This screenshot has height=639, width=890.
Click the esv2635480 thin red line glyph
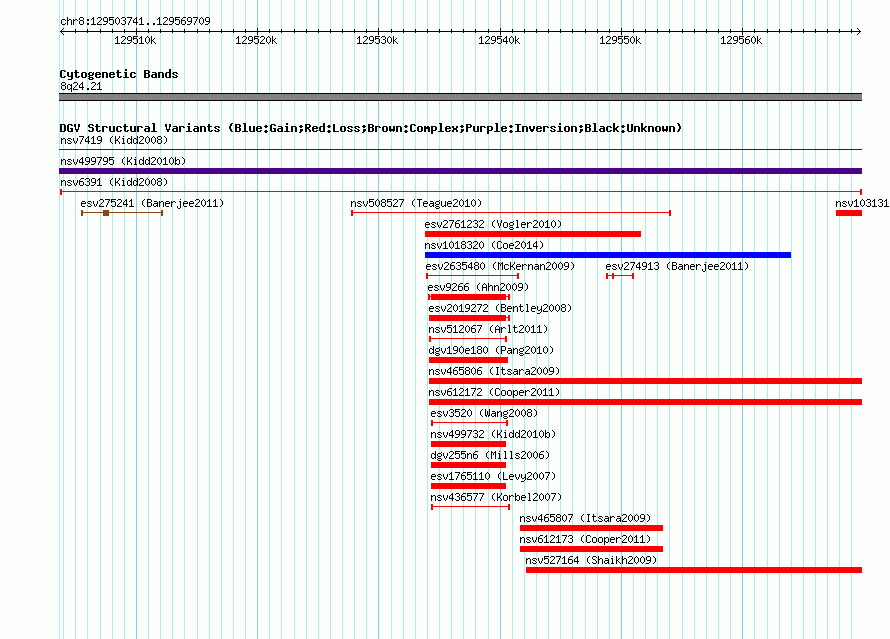472,276
